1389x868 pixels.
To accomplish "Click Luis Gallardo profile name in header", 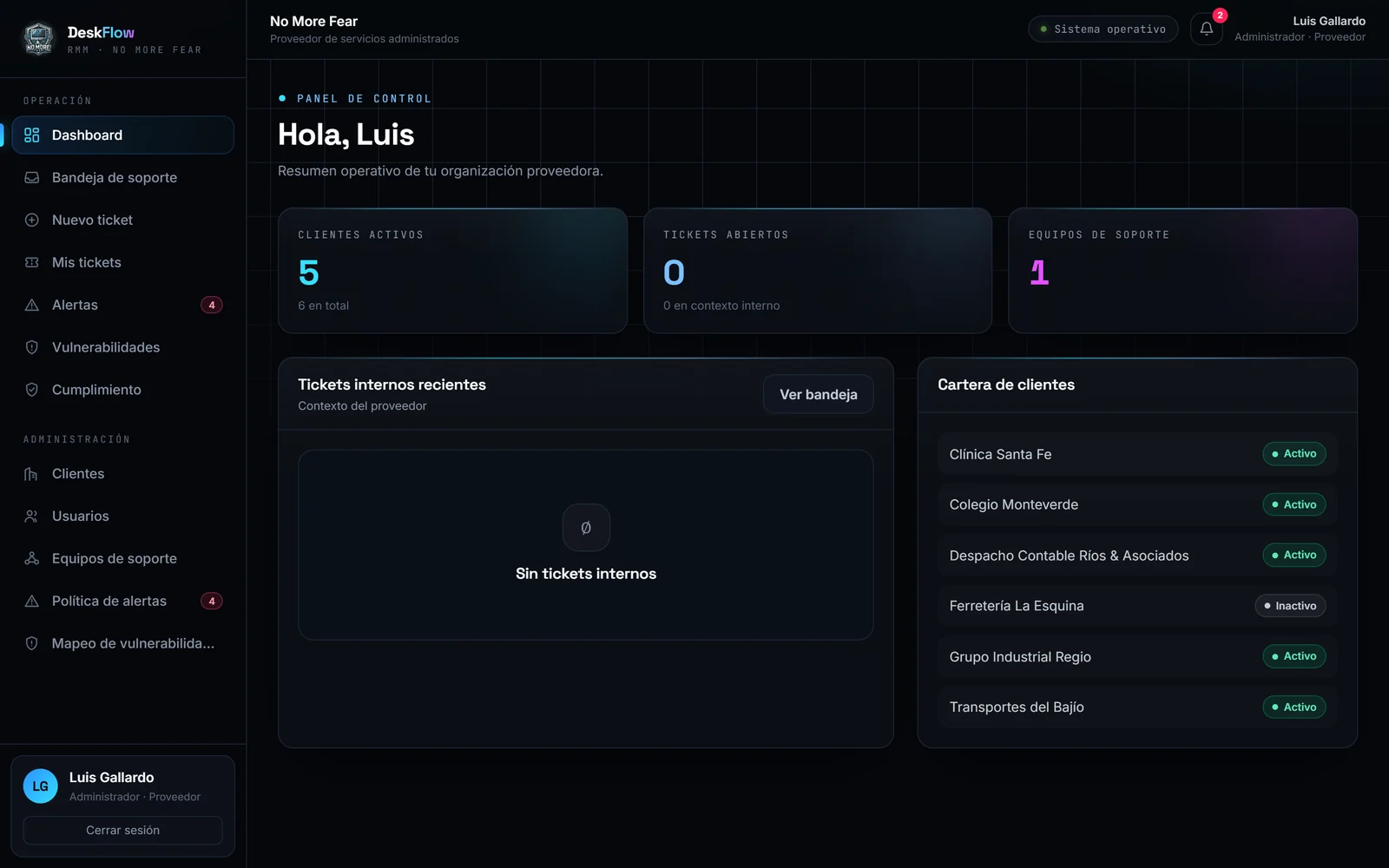I will (x=1329, y=21).
